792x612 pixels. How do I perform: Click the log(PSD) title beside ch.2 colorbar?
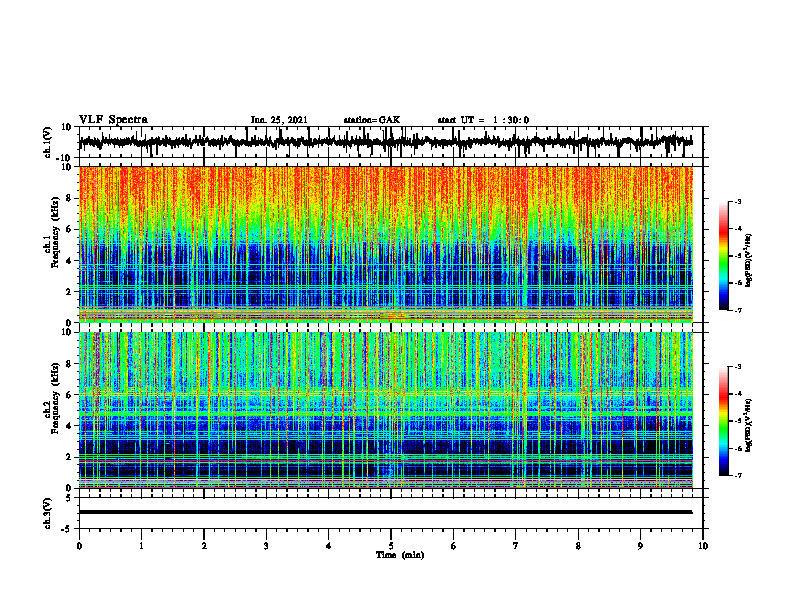[x=749, y=426]
